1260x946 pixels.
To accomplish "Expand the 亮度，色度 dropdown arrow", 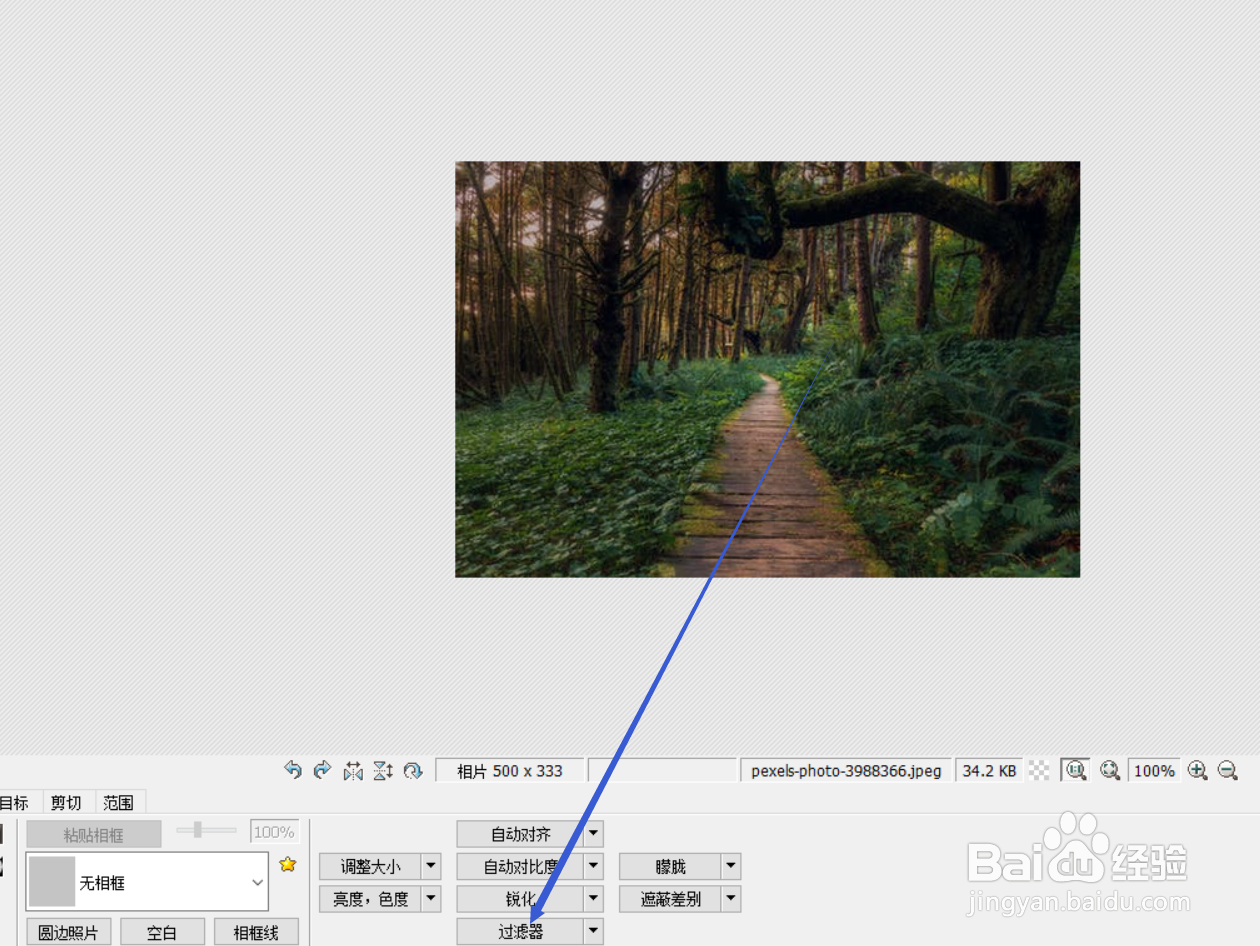I will coord(431,899).
